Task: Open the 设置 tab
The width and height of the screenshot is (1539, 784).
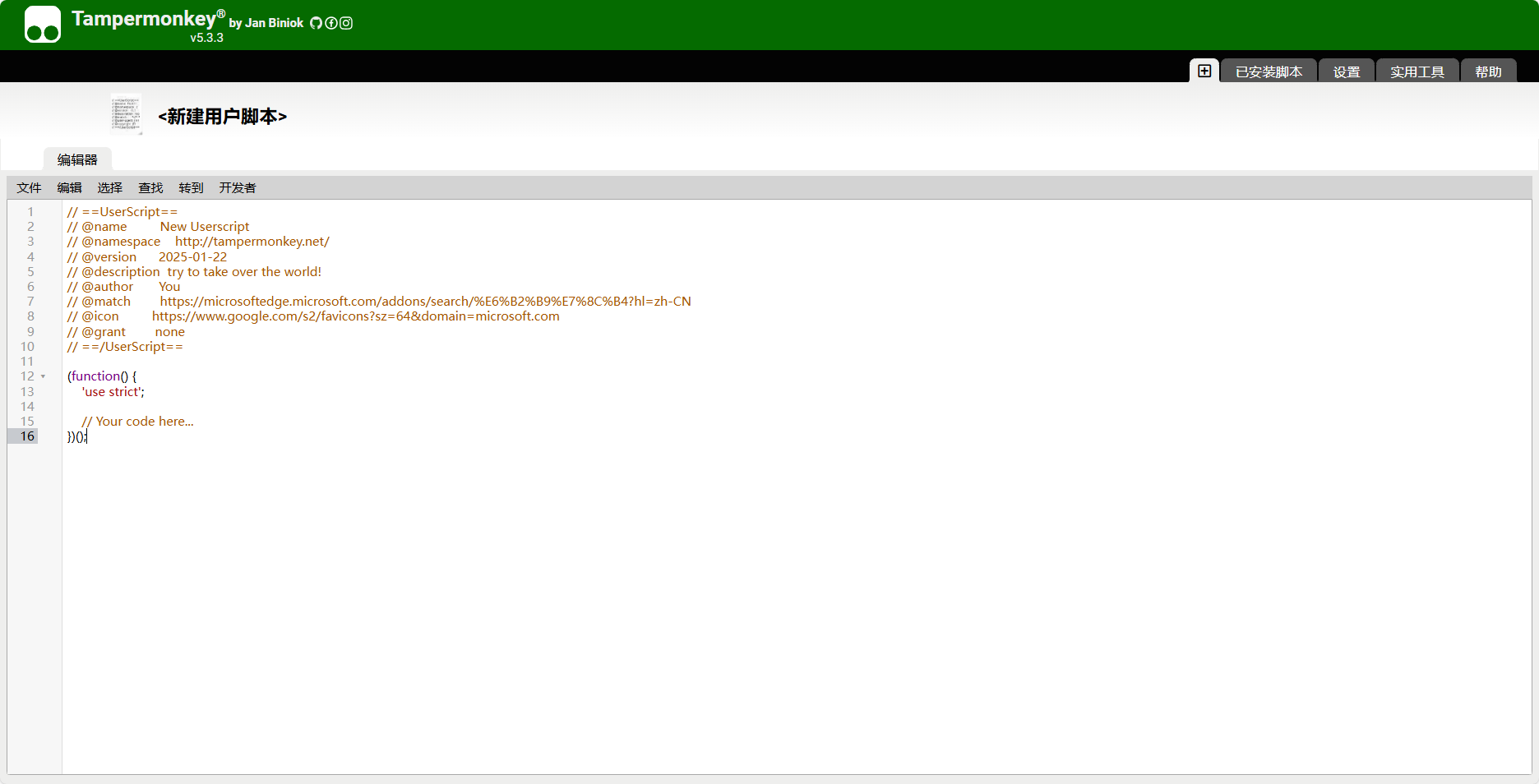Action: [x=1347, y=71]
